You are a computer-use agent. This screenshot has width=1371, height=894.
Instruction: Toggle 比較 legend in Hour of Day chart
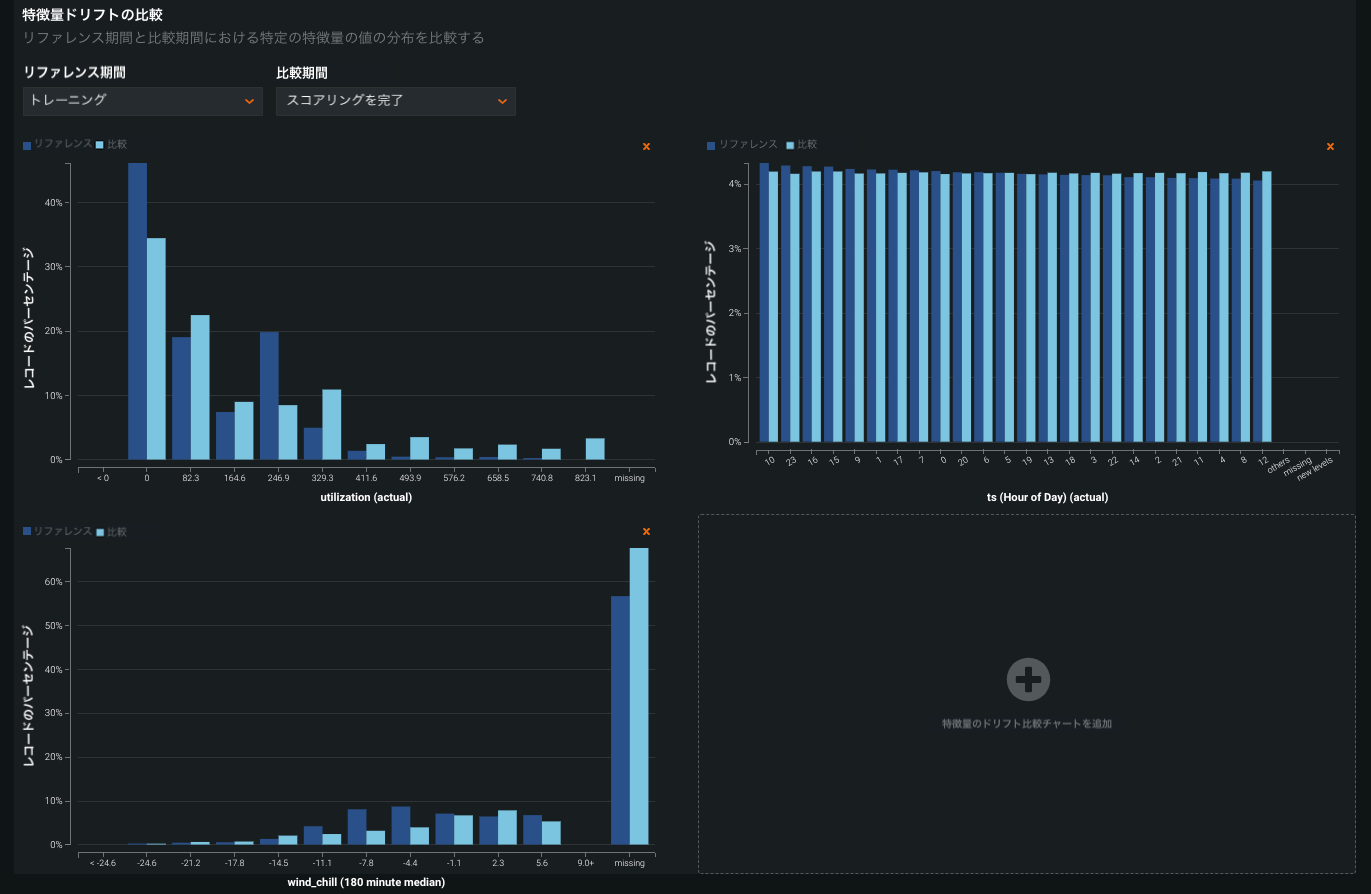click(x=802, y=145)
